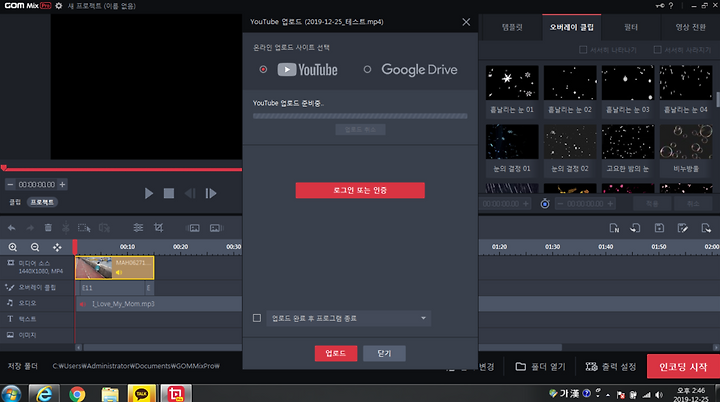Screen dimensions: 720x402
Task: Toggle the fade-out checkbox in overlay panel
Action: point(658,50)
